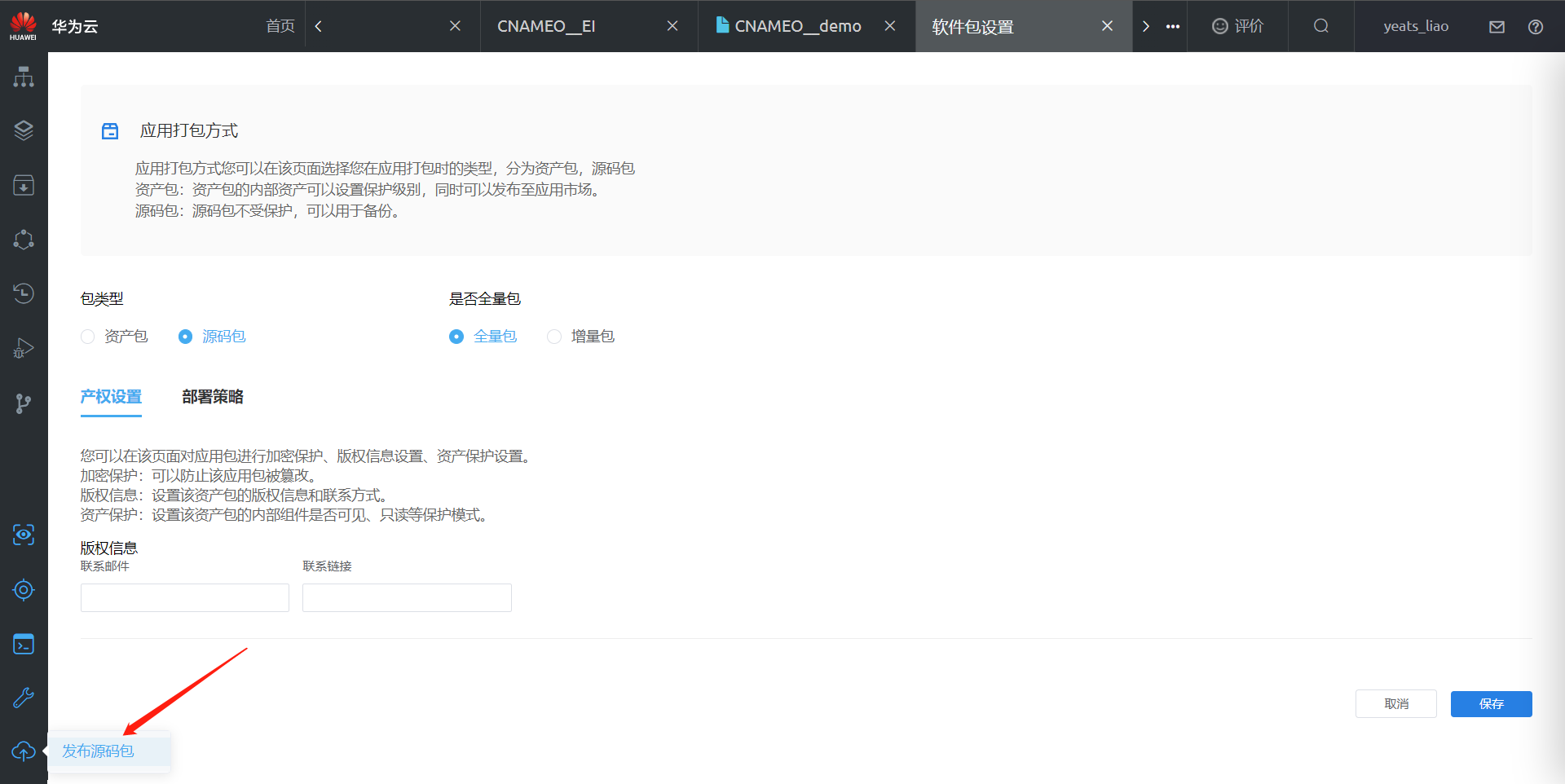1565x784 pixels.
Task: Open the history clock sidebar icon
Action: (x=24, y=293)
